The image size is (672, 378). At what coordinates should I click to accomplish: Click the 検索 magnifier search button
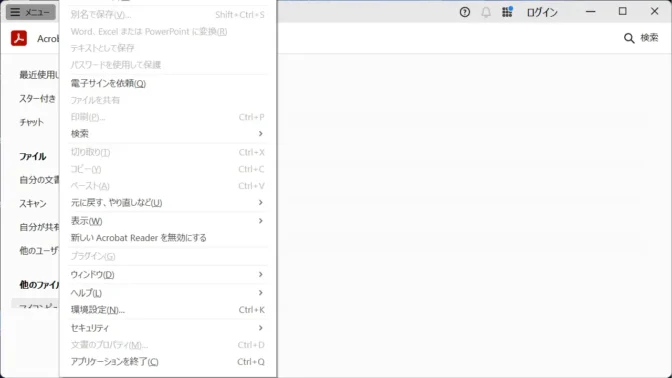click(x=641, y=38)
